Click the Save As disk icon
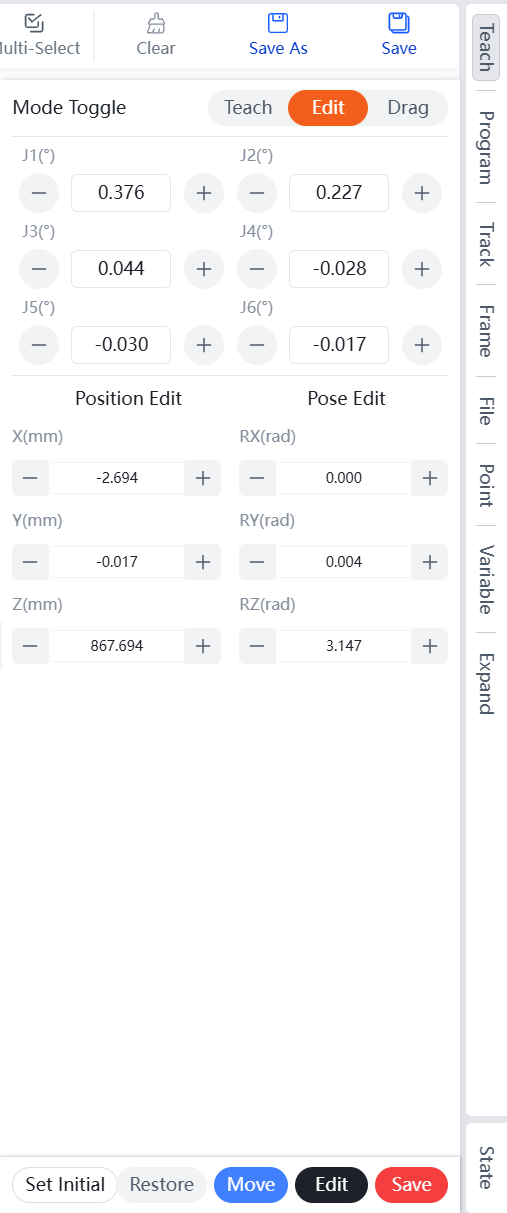This screenshot has height=1213, width=507. [x=278, y=23]
